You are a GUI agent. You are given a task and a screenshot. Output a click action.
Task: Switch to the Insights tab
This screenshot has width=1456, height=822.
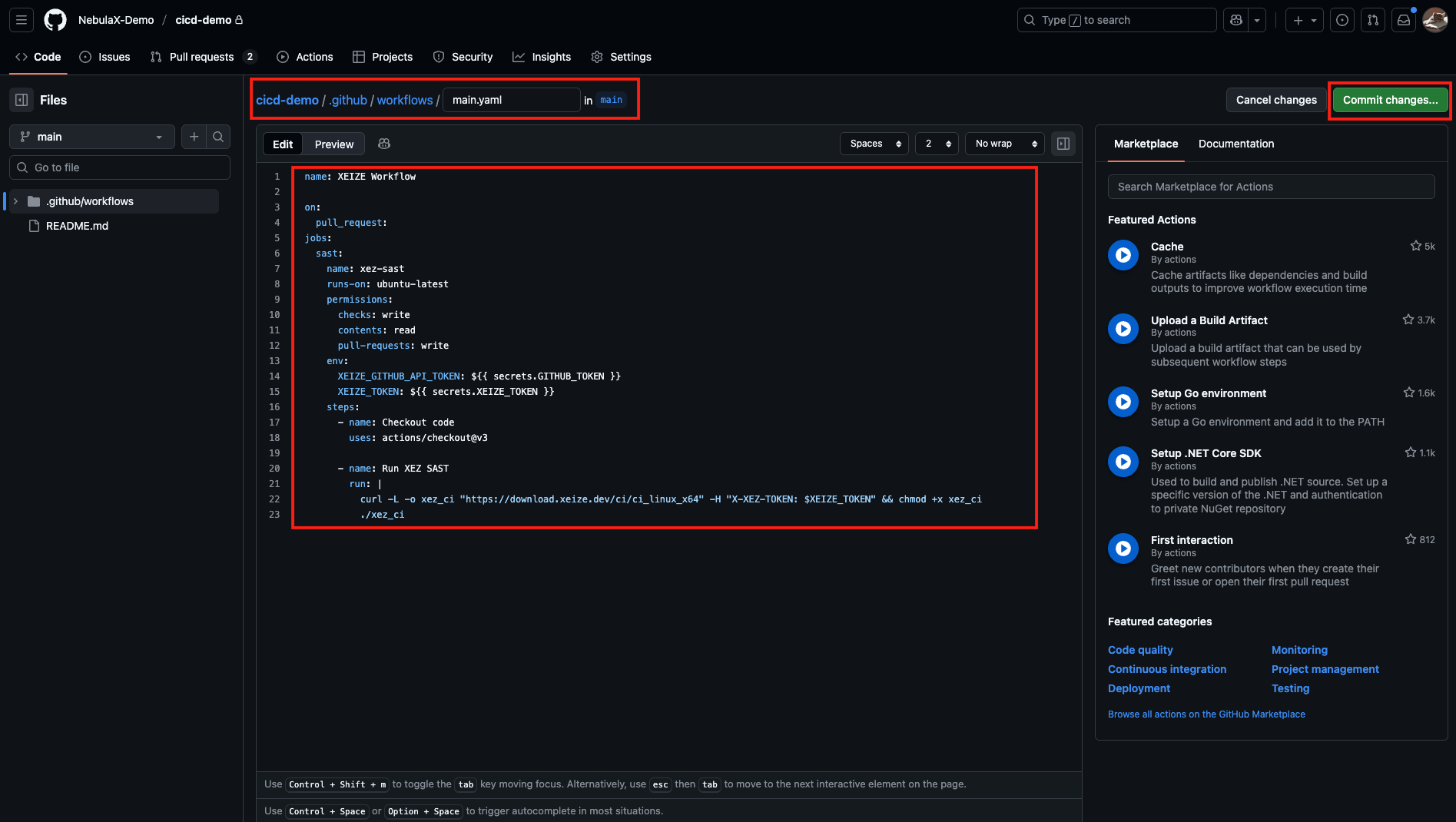542,57
